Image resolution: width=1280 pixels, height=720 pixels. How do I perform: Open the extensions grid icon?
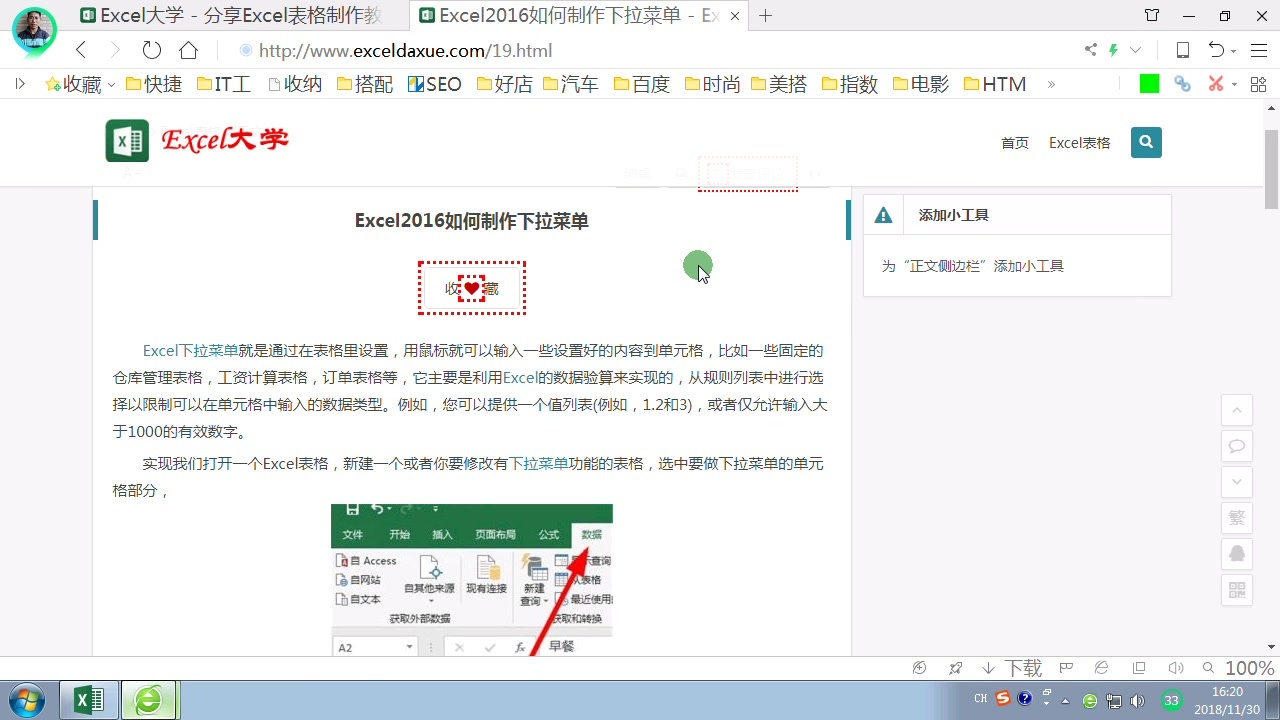click(1258, 84)
